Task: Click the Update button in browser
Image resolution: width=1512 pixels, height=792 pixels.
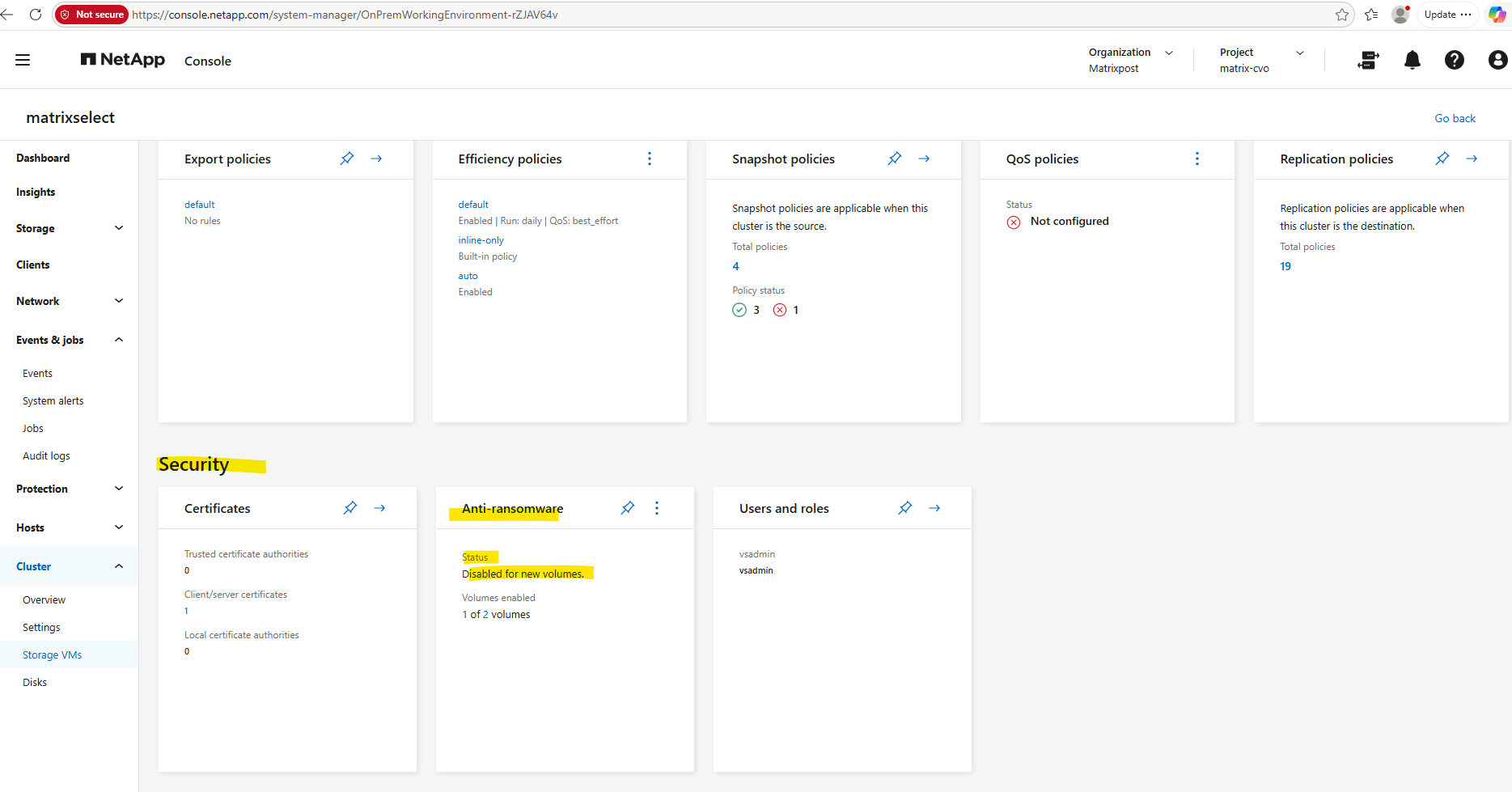Action: coord(1448,15)
